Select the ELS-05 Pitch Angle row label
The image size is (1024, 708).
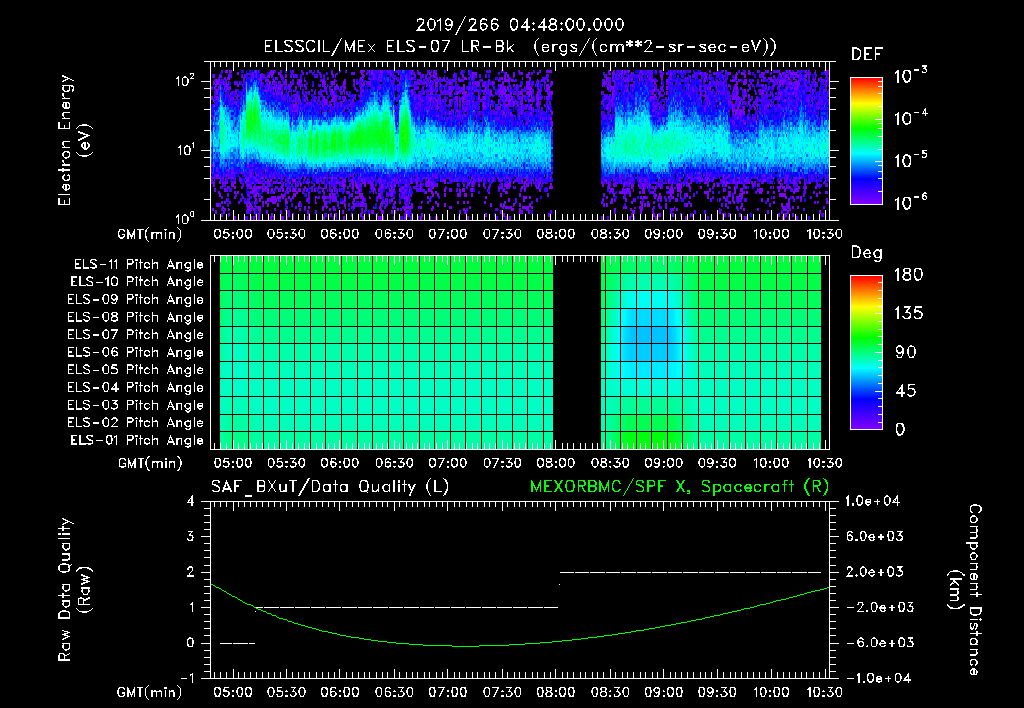[x=135, y=370]
